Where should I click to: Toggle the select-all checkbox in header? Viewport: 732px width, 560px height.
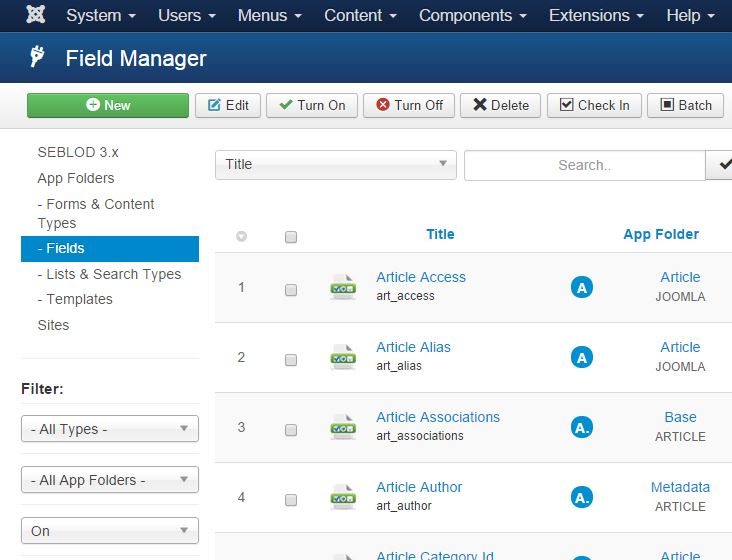(291, 237)
